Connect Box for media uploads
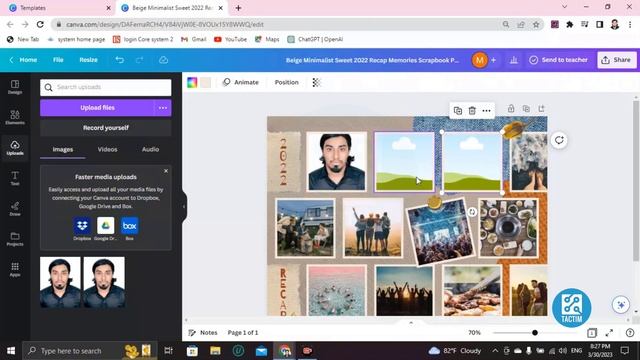The width and height of the screenshot is (640, 360). pyautogui.click(x=130, y=226)
